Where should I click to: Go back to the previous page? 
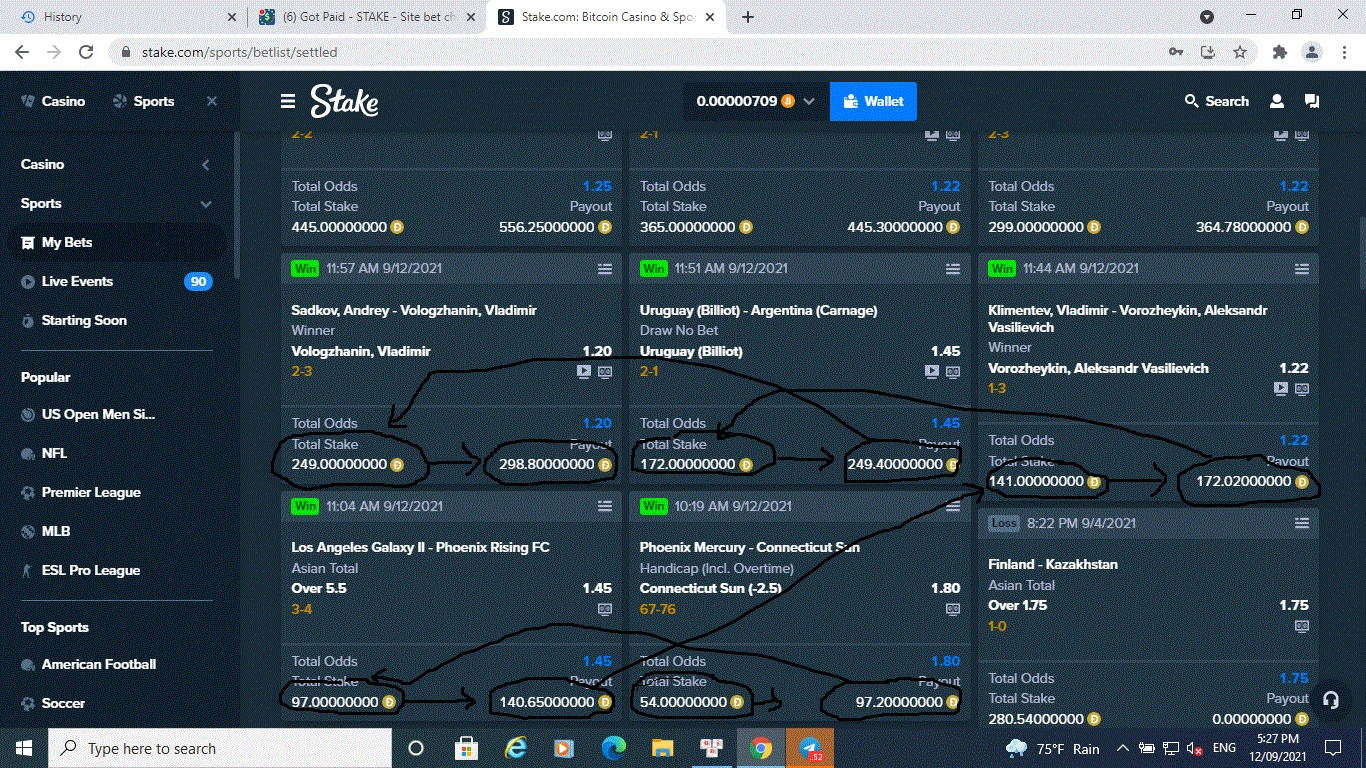[x=22, y=52]
